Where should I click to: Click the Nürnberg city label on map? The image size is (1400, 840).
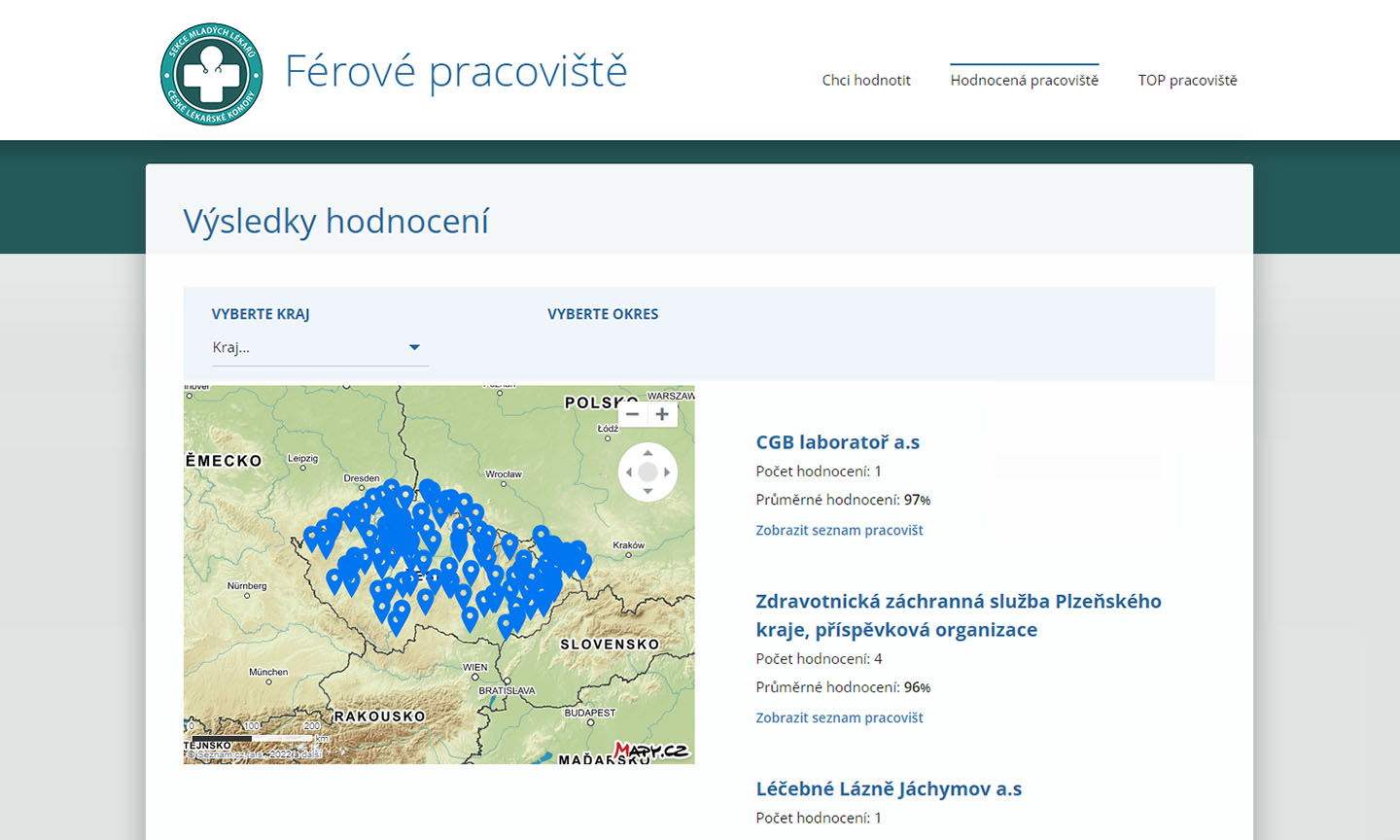pyautogui.click(x=247, y=586)
